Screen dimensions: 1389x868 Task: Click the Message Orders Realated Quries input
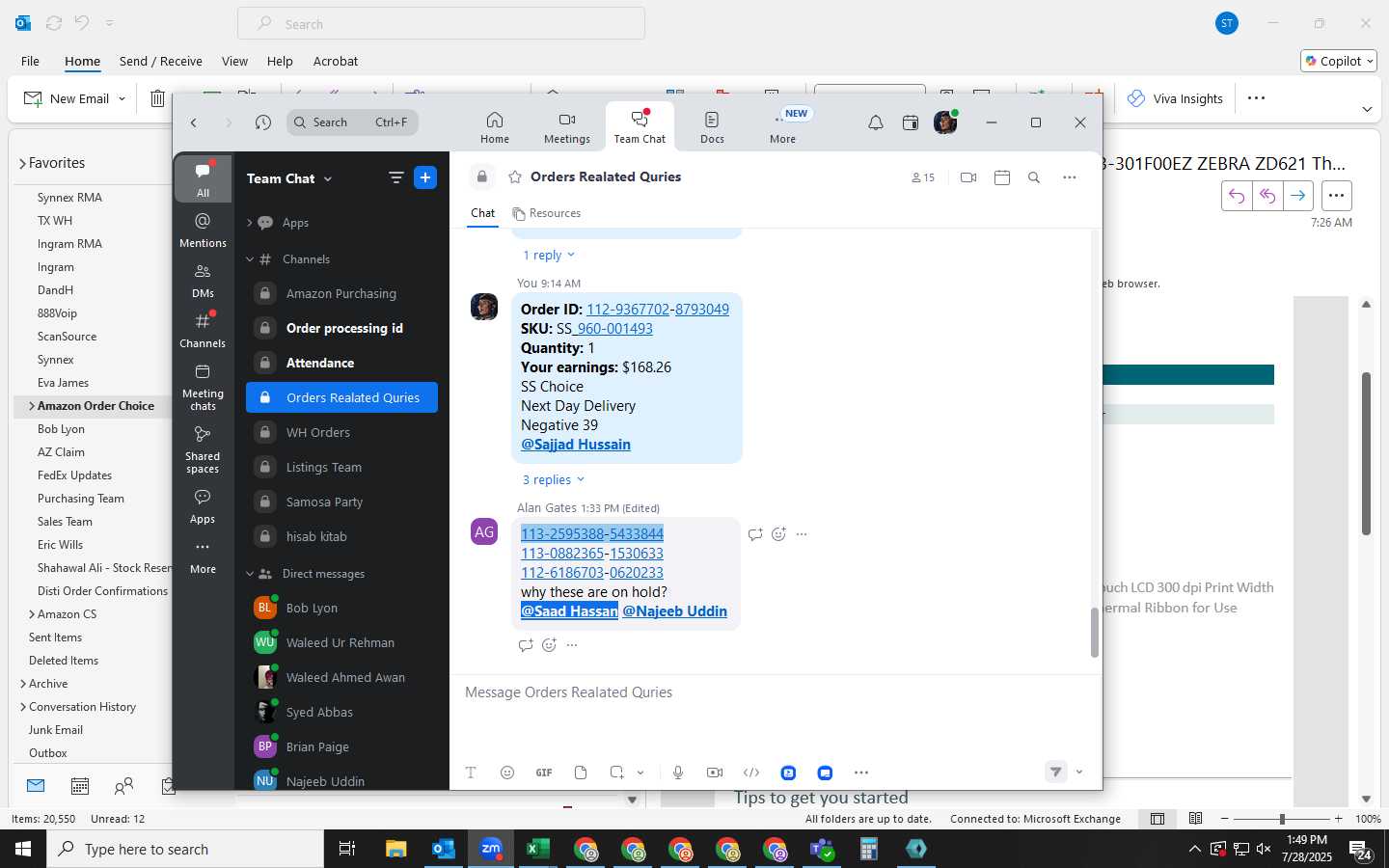776,692
